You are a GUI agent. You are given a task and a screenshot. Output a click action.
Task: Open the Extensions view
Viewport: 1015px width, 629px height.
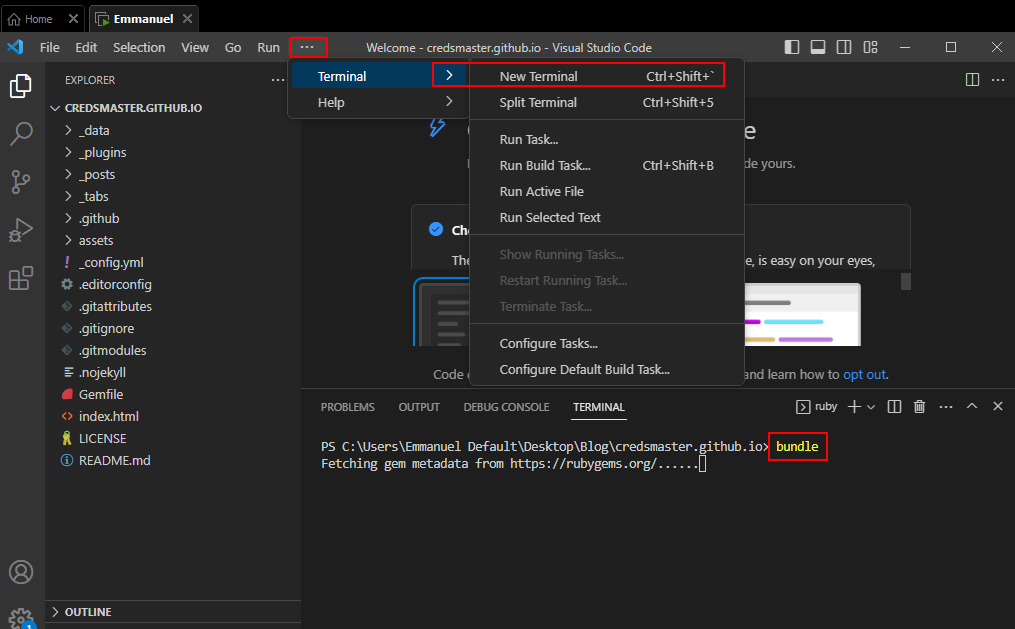coord(21,278)
